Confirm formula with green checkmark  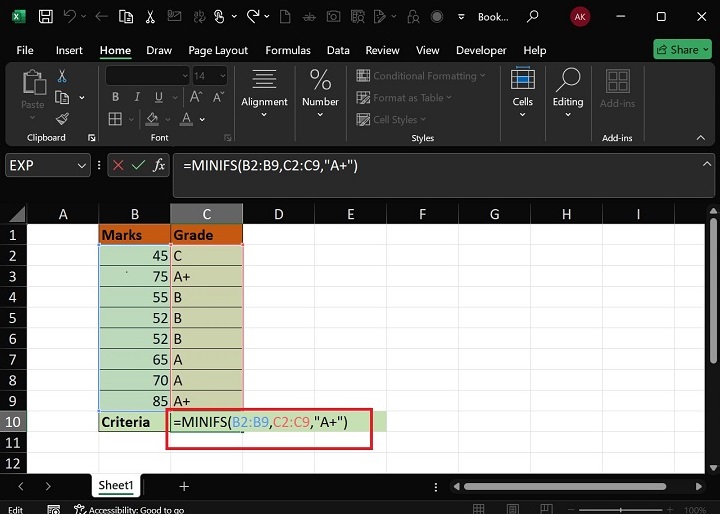coord(138,165)
